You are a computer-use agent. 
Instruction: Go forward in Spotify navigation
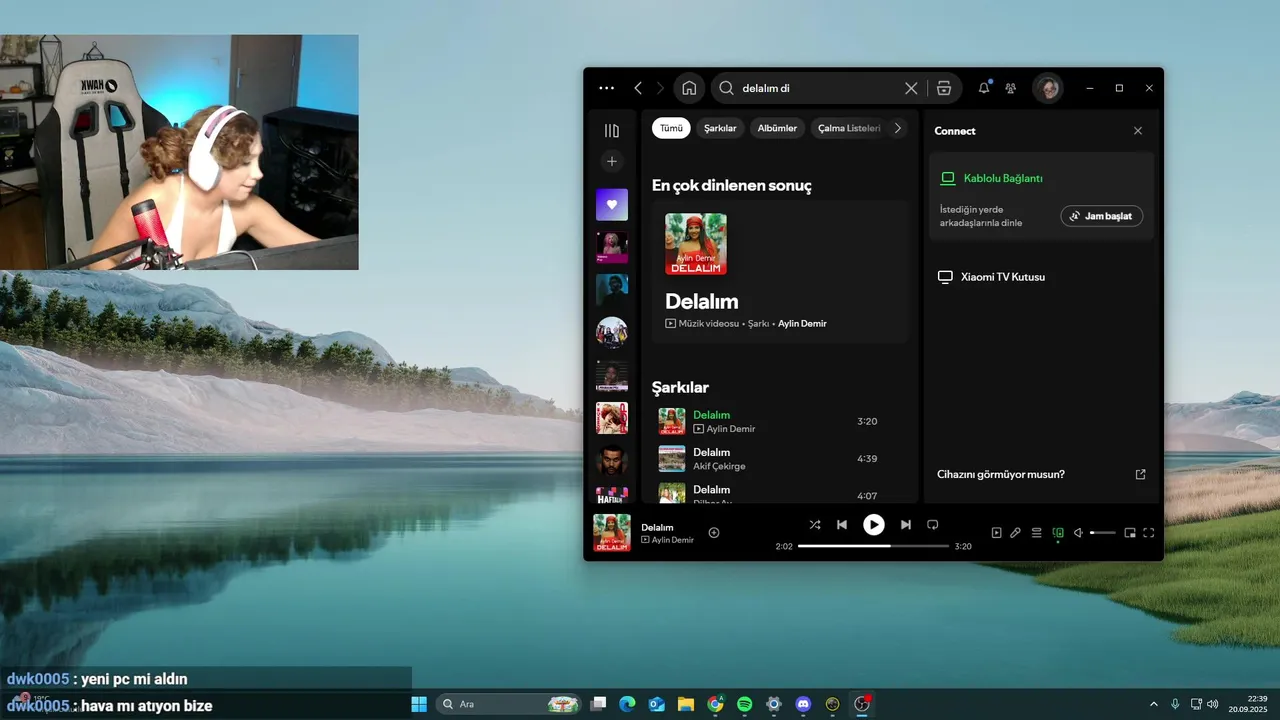660,88
